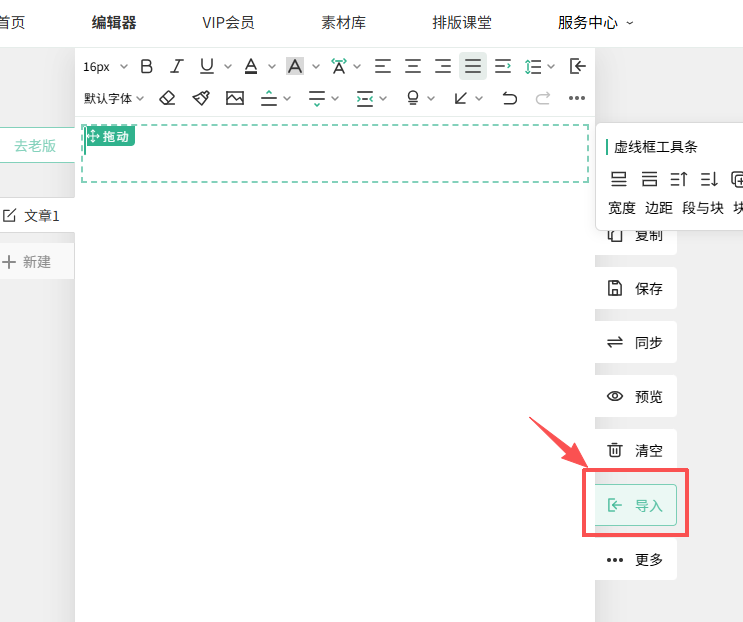The image size is (743, 622).
Task: Toggle italic text style
Action: [177, 67]
